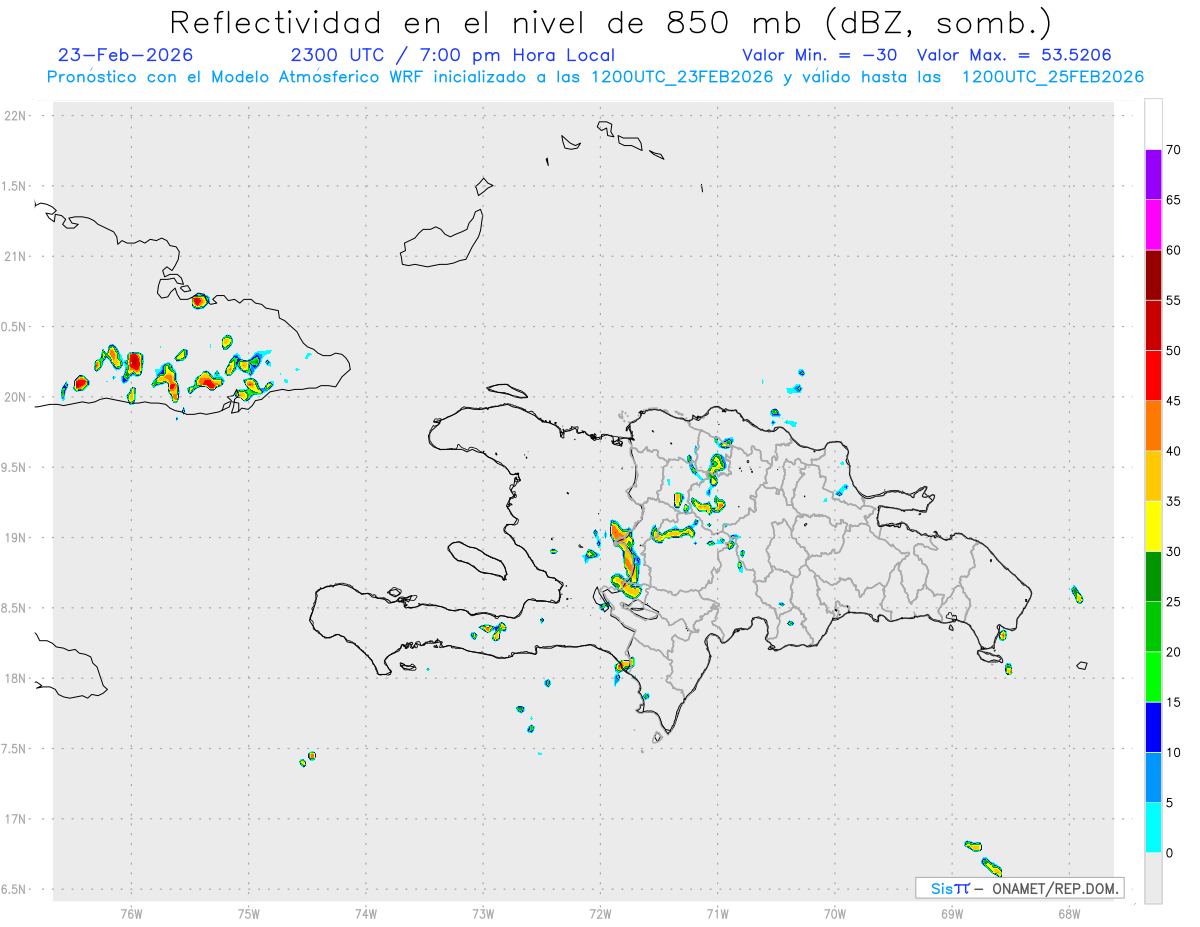Viewport: 1200px width, 927px height.
Task: Click the red 45–50 dBZ colorbar segment
Action: [1153, 376]
